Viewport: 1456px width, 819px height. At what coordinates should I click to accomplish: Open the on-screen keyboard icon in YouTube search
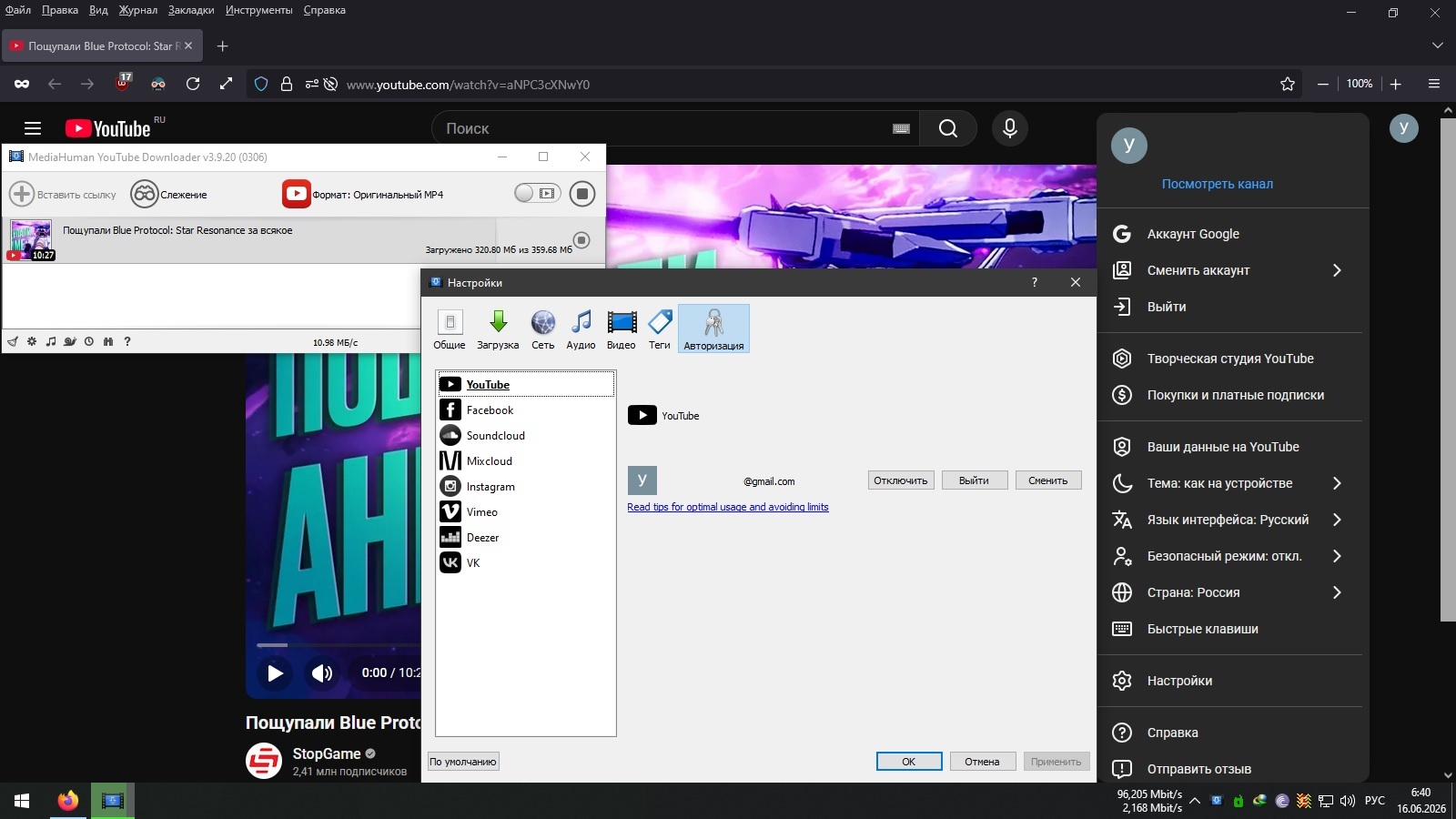pos(902,129)
